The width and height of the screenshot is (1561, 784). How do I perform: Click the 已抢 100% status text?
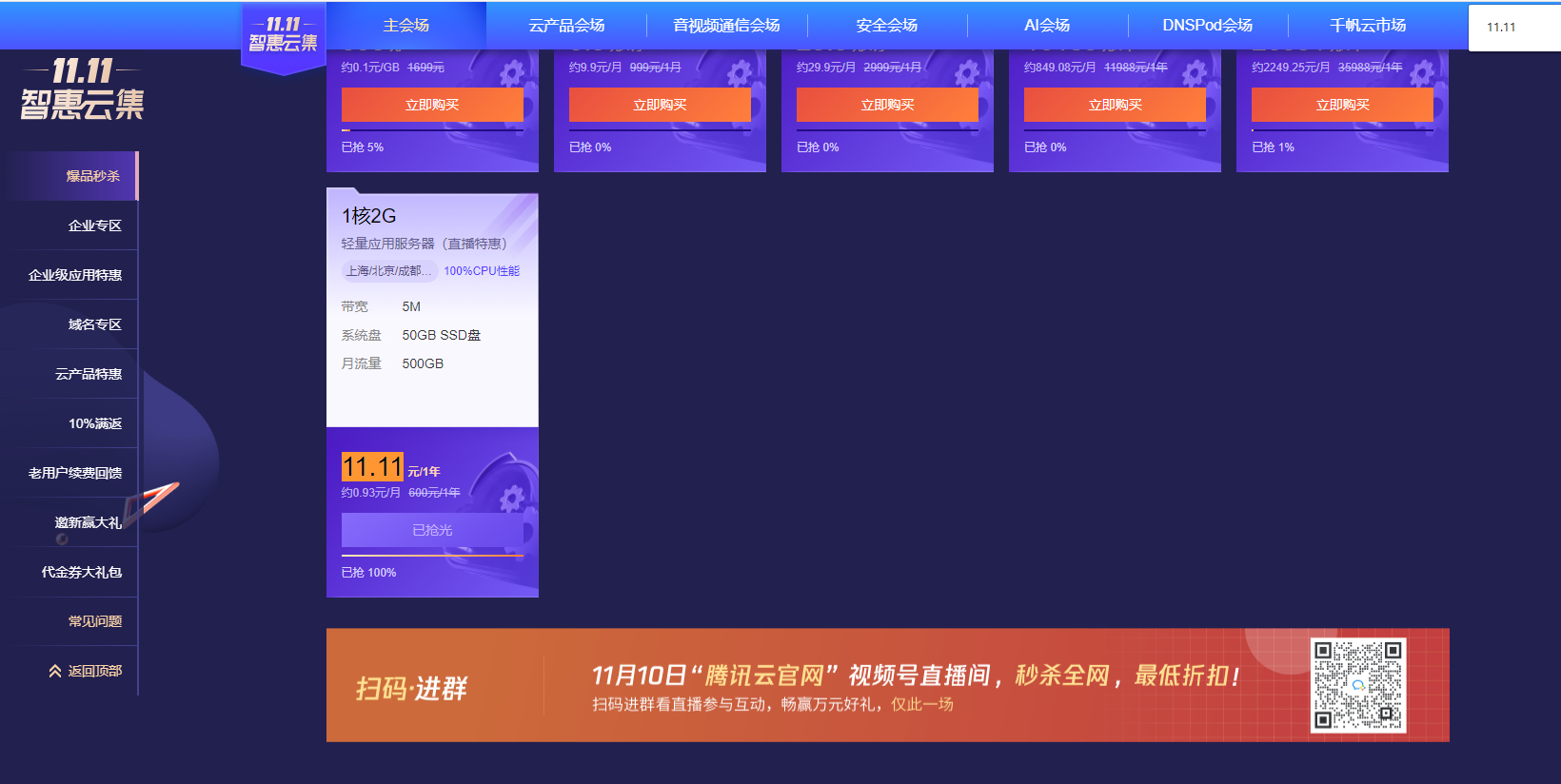[368, 573]
